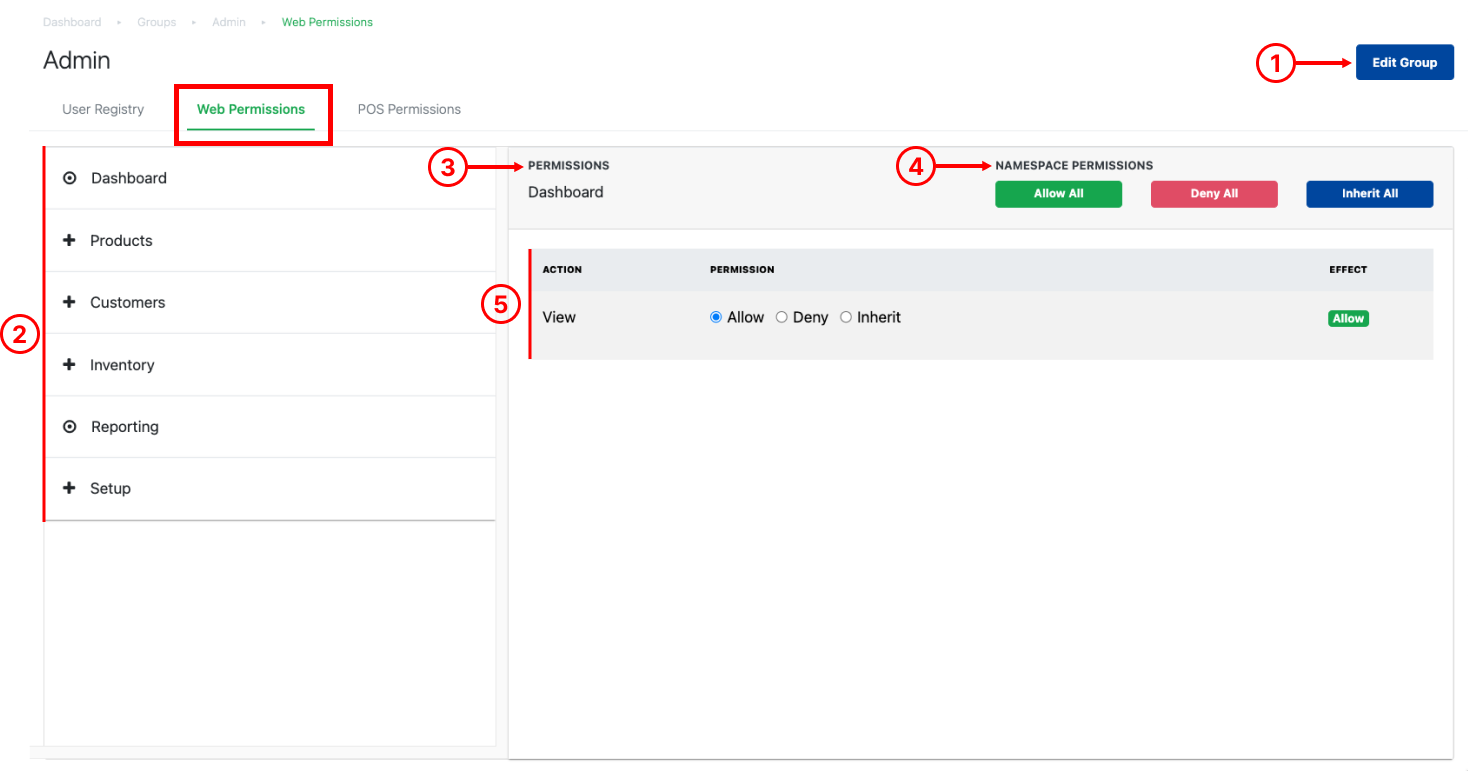
Task: Expand Setup using its plus icon
Action: click(69, 488)
